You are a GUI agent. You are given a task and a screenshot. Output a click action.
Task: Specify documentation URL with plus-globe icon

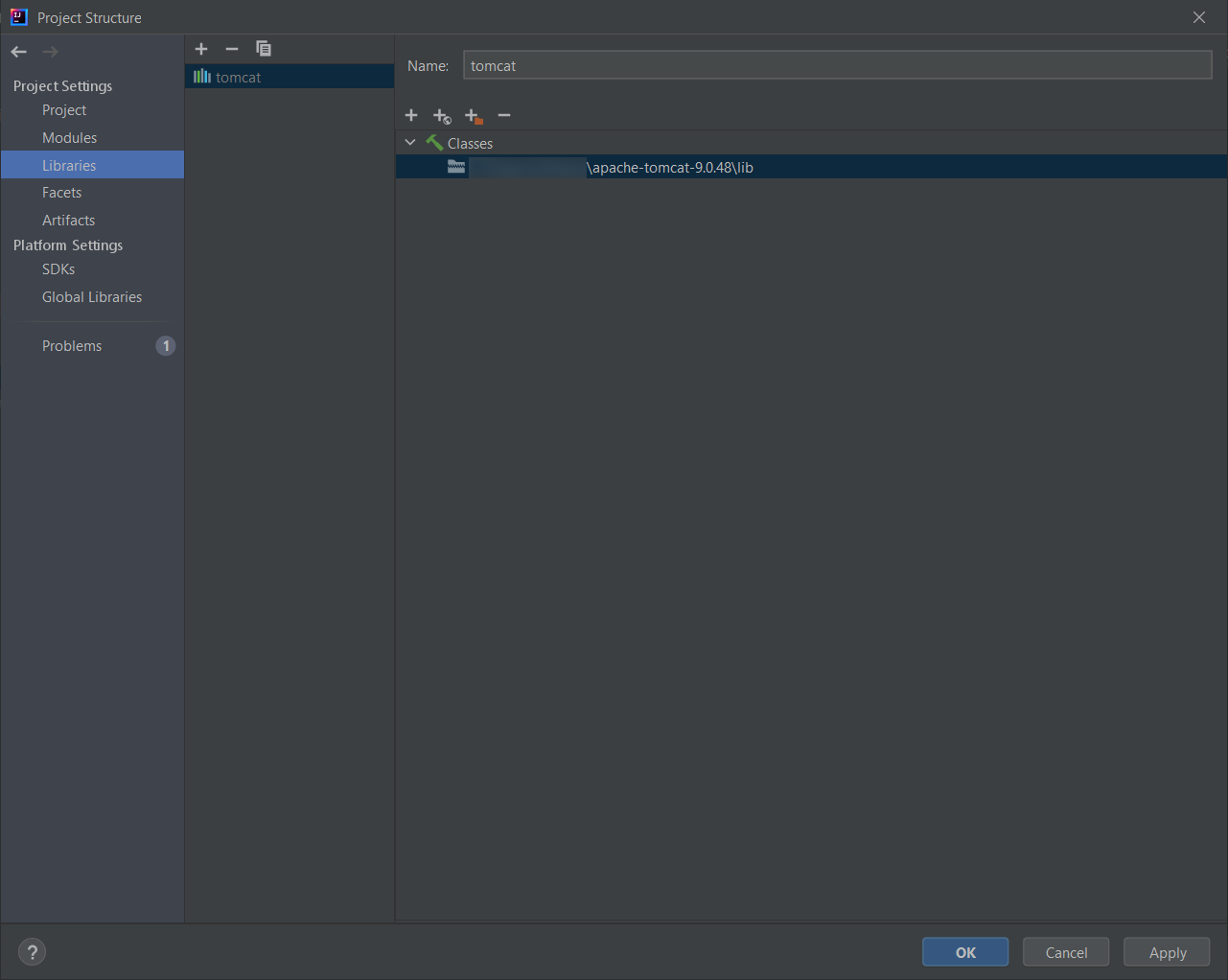point(442,116)
